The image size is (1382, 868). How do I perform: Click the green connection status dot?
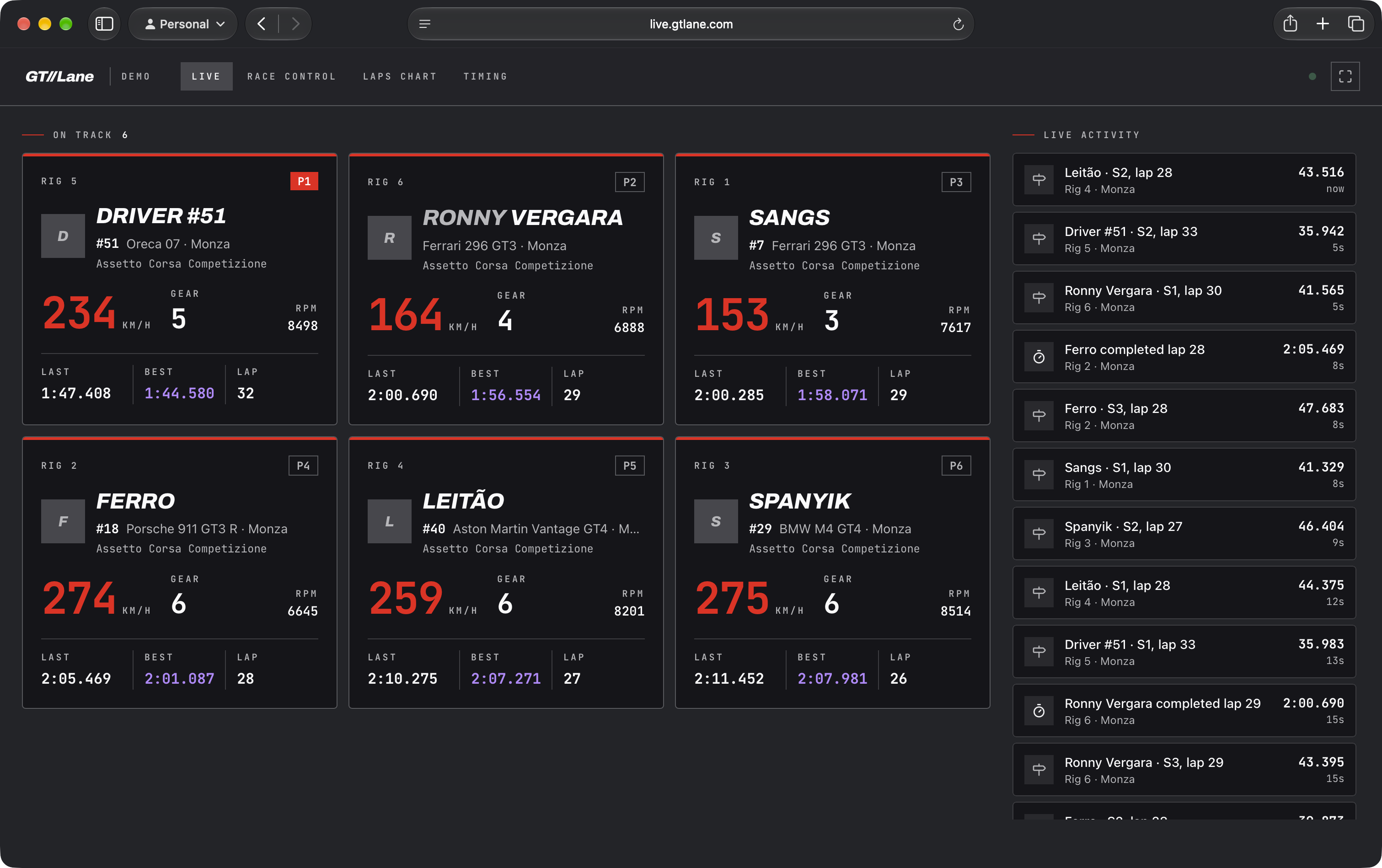coord(1312,76)
